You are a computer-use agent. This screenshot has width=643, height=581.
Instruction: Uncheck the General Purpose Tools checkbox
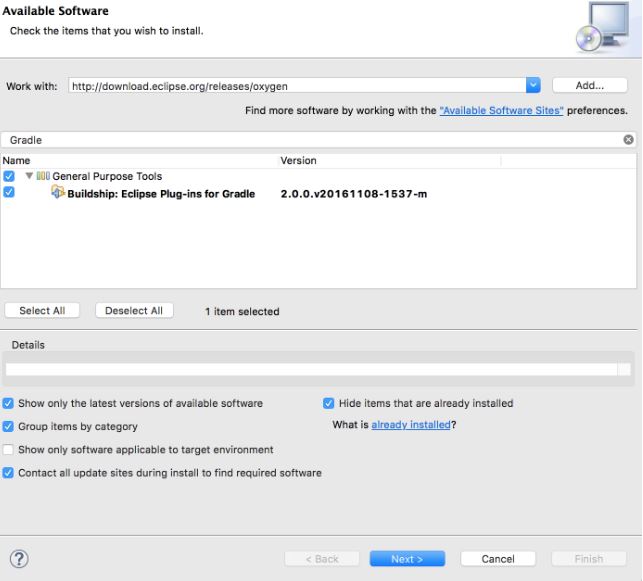[9, 176]
